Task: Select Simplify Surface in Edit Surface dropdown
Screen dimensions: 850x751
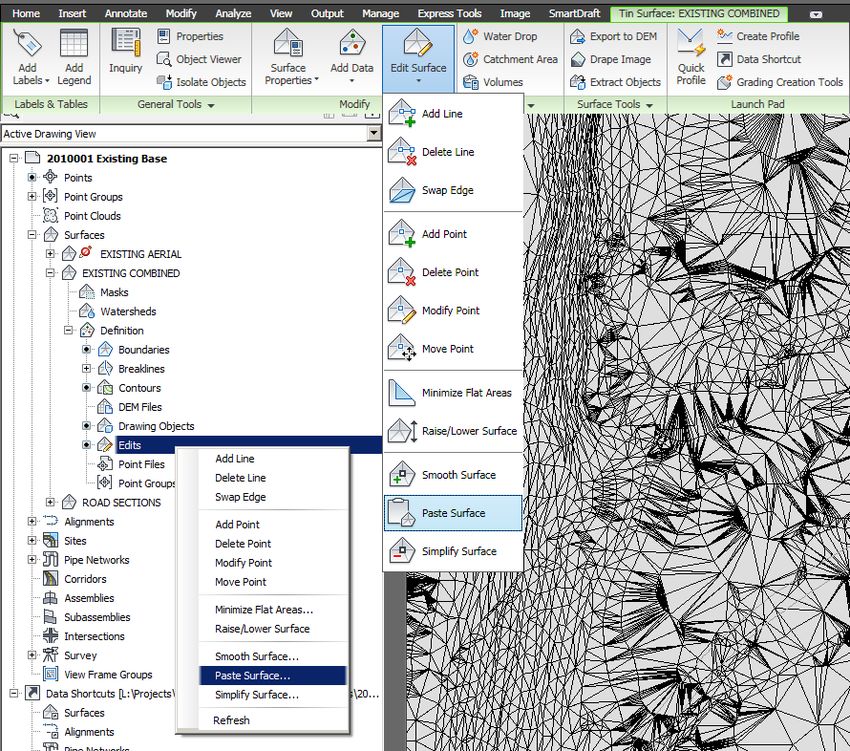Action: 453,551
